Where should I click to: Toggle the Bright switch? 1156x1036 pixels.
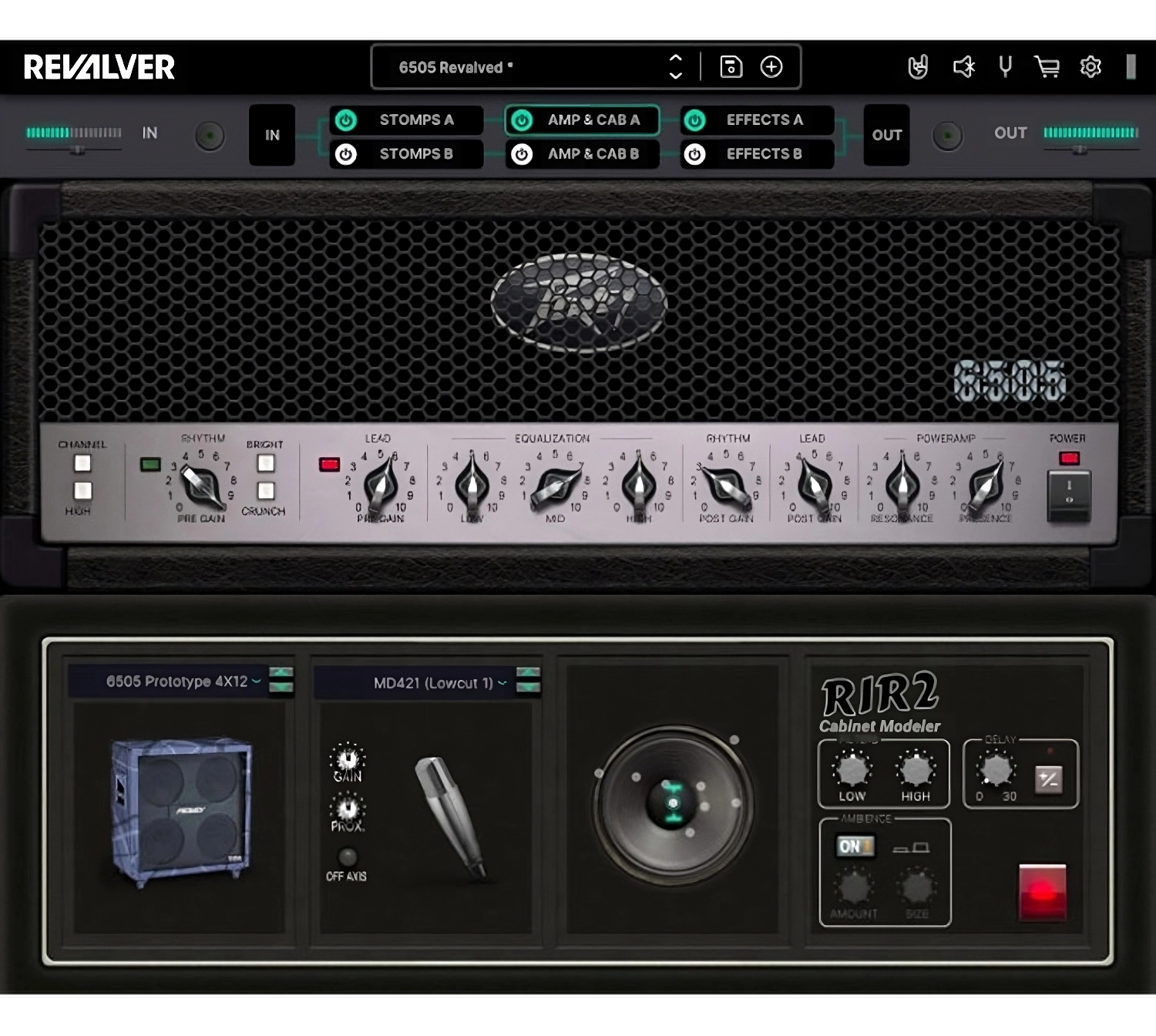click(266, 463)
